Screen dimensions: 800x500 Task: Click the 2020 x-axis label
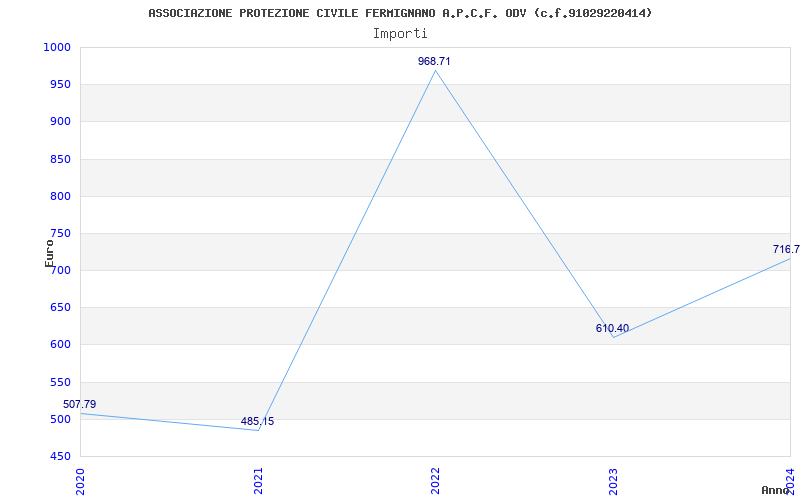[x=80, y=481]
